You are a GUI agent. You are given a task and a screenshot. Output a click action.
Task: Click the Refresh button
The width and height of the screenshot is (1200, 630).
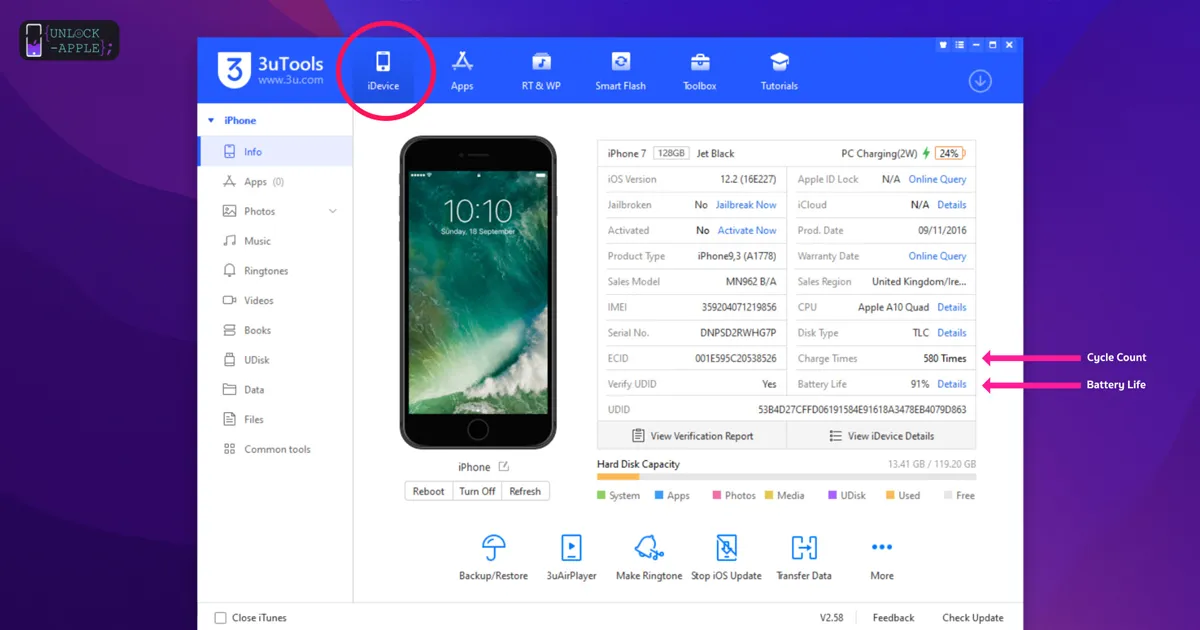[525, 491]
